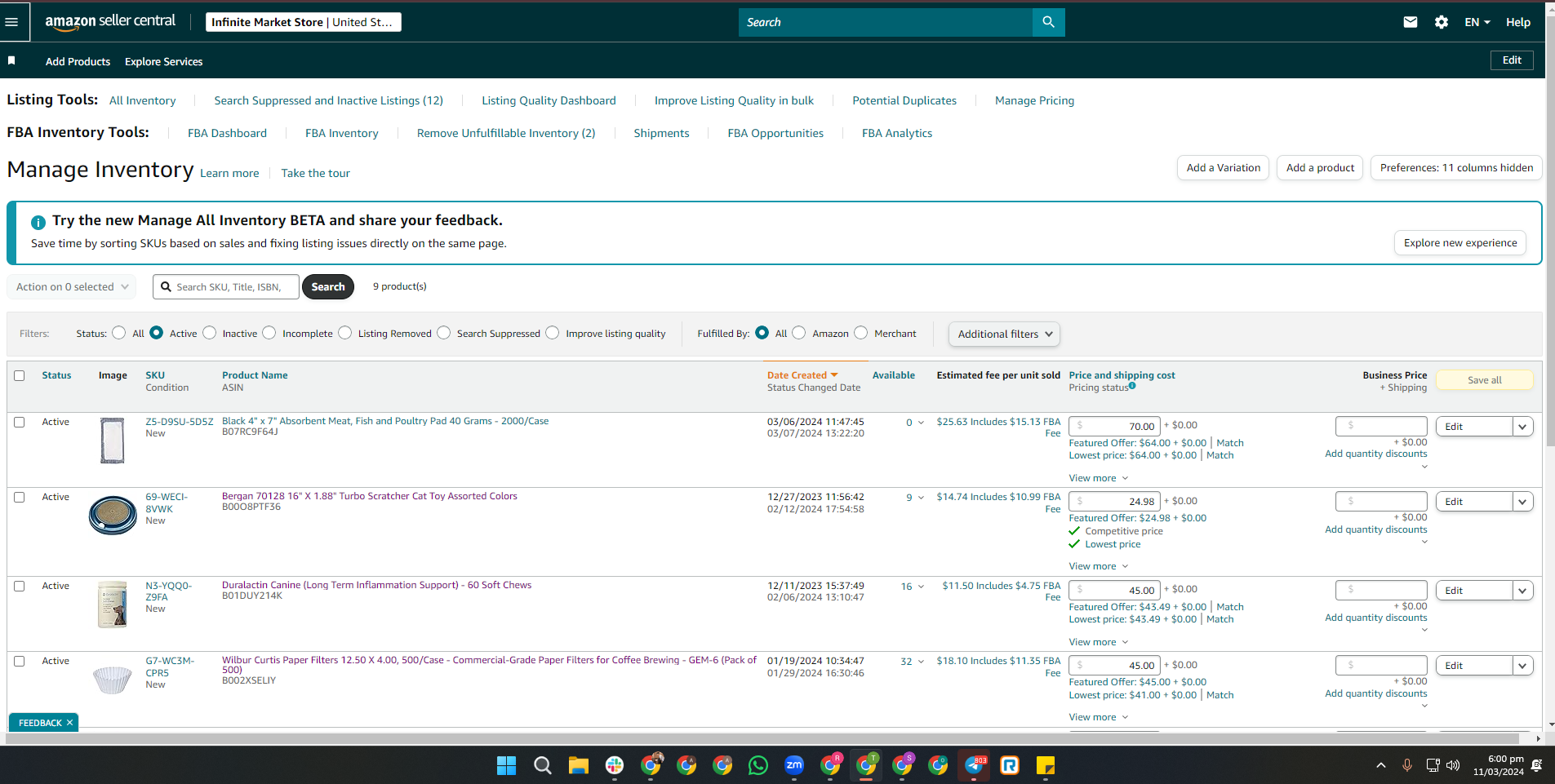Viewport: 1555px width, 784px height.
Task: Open WhatsApp from the taskbar
Action: (x=758, y=765)
